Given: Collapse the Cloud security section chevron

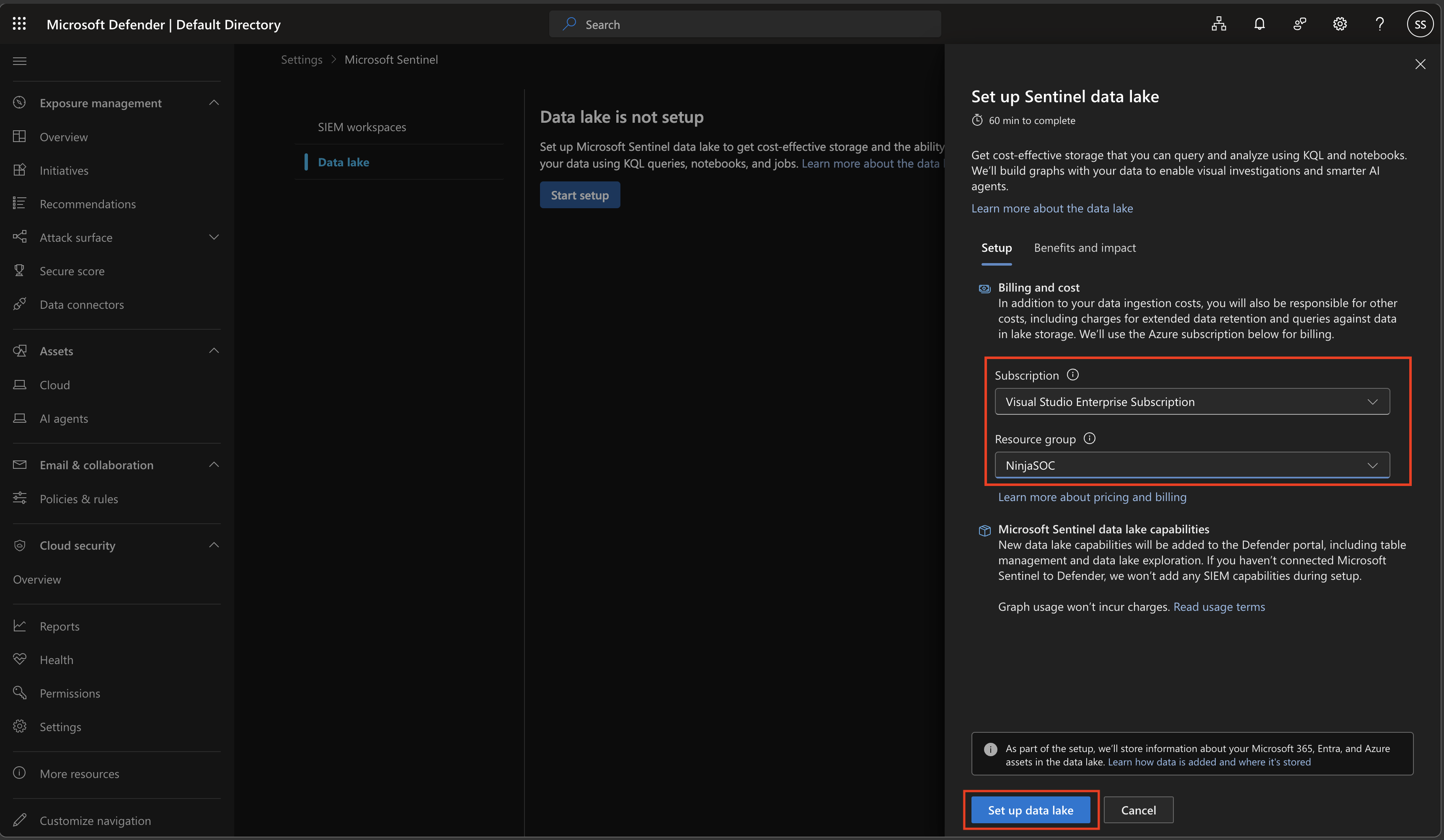Looking at the screenshot, I should click(214, 545).
